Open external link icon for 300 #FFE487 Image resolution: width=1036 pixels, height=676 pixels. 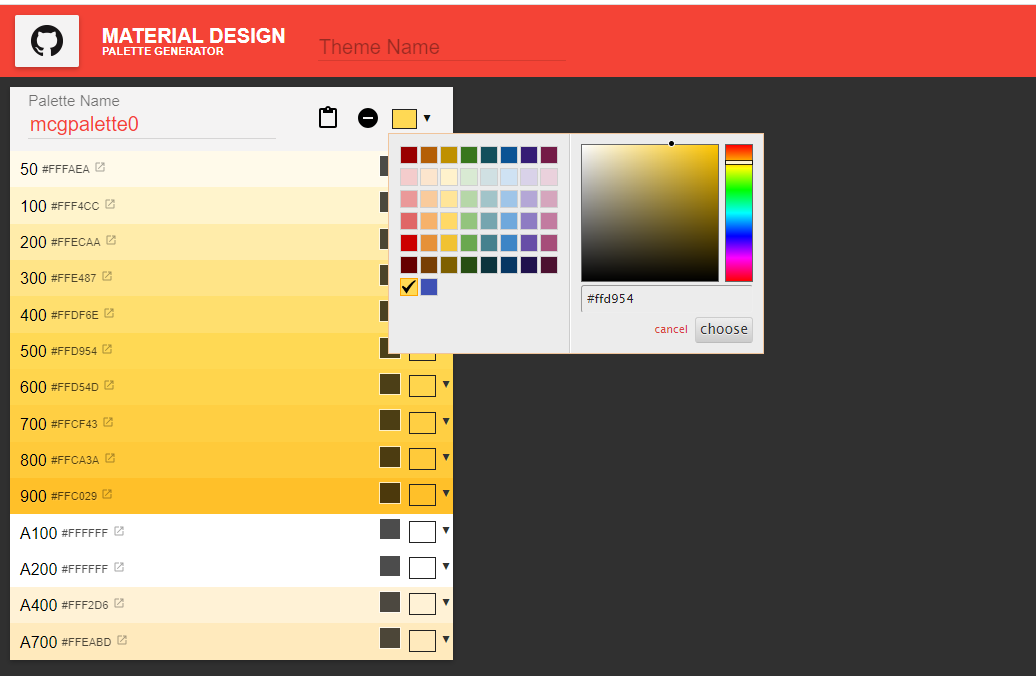click(x=107, y=276)
